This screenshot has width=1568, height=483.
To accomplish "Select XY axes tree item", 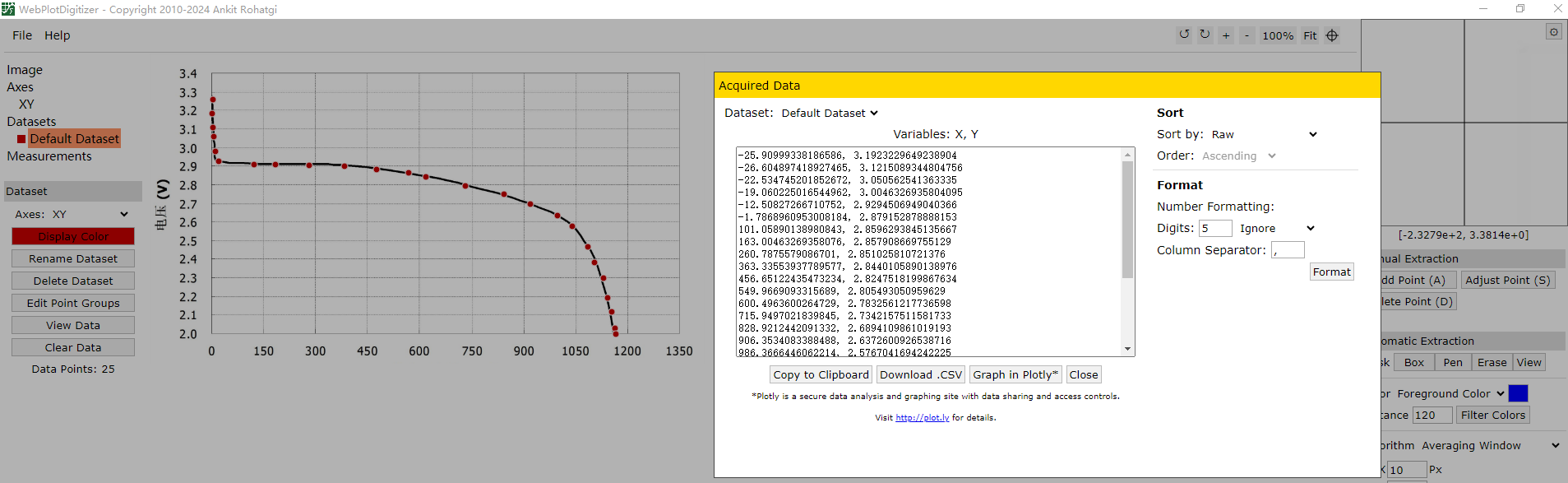I will click(26, 104).
